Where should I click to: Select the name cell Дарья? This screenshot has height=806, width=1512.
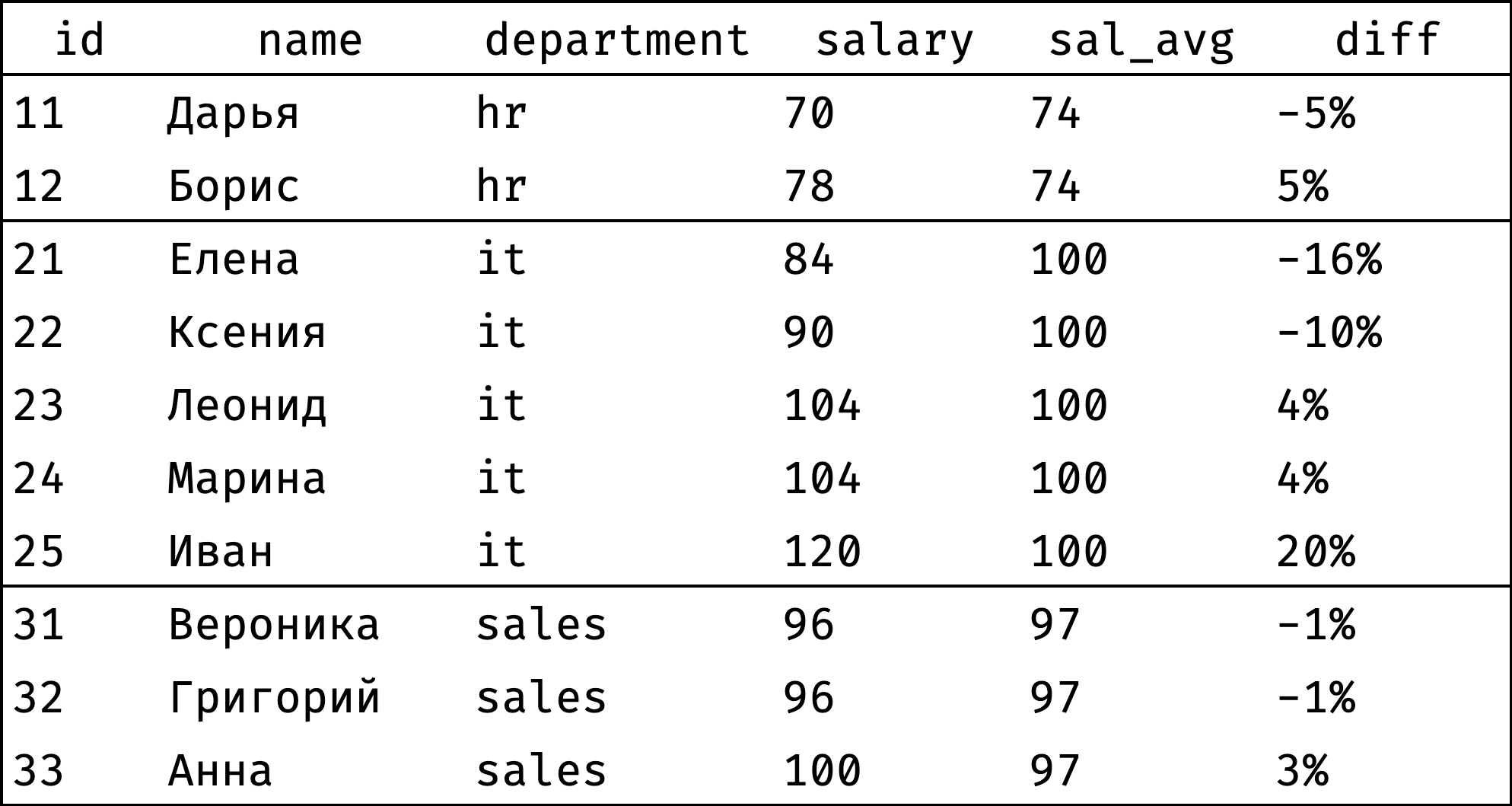click(x=234, y=113)
